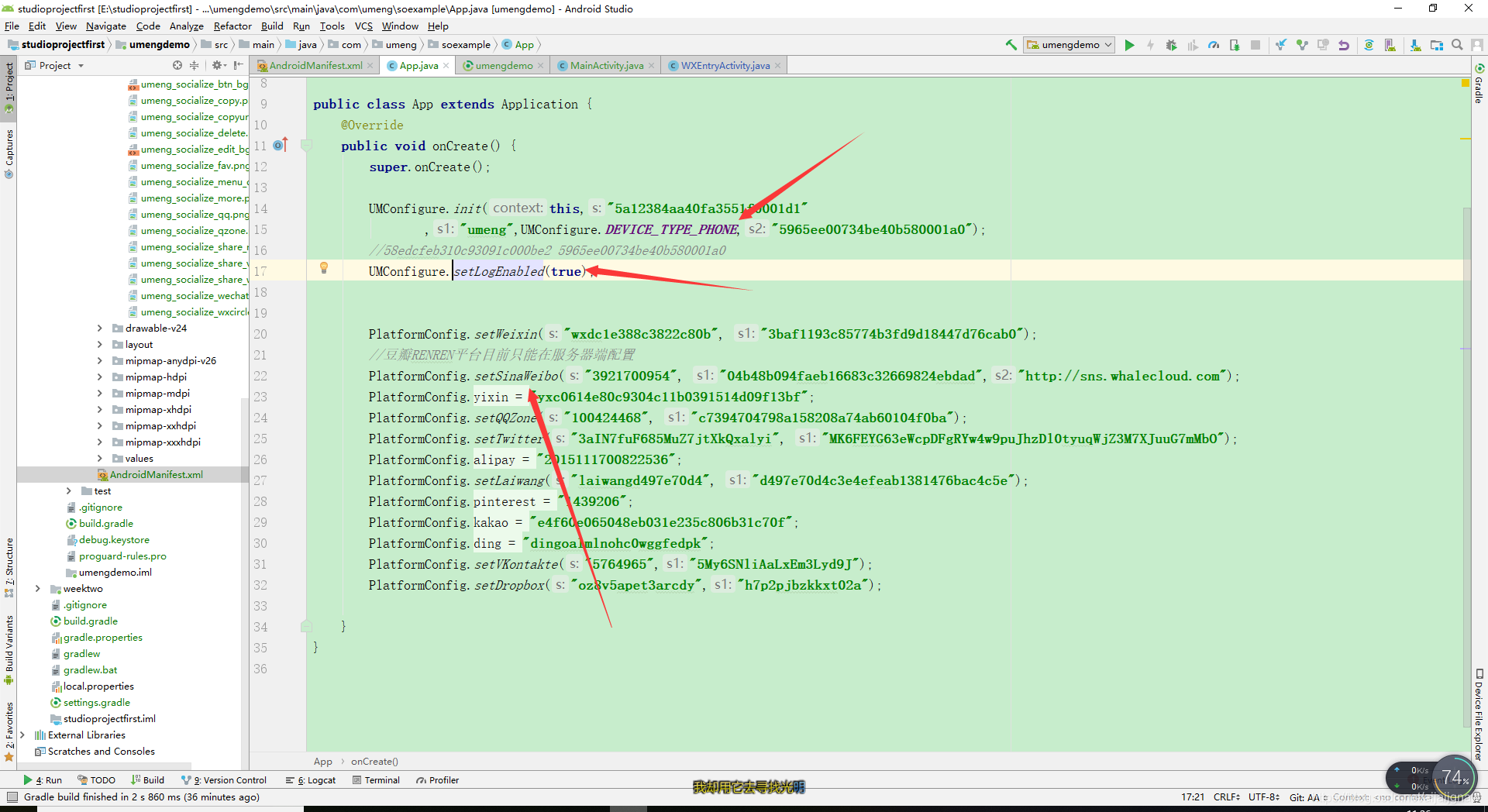Toggle the Device File Explorer panel
This screenshot has height=812, width=1488.
pyautogui.click(x=1479, y=714)
